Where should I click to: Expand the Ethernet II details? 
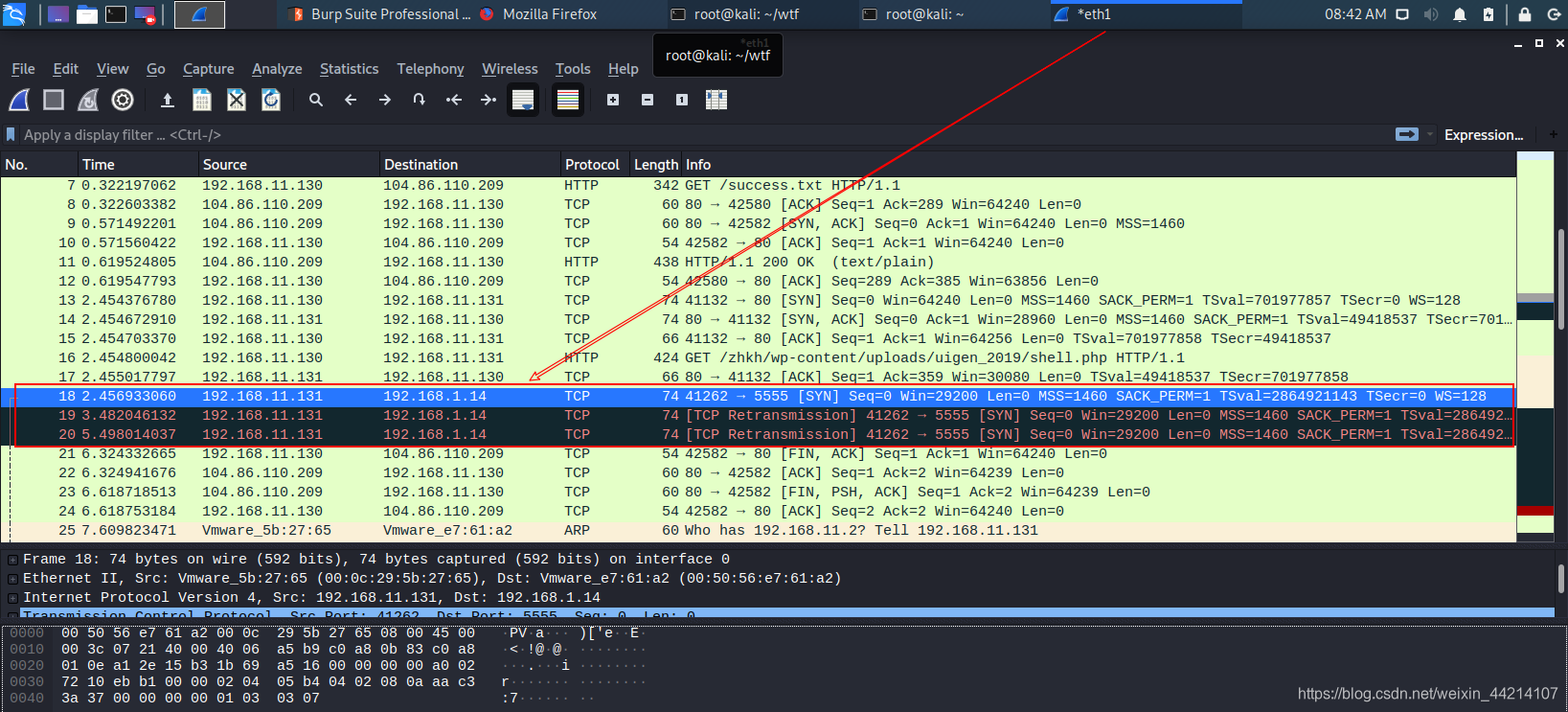12,579
